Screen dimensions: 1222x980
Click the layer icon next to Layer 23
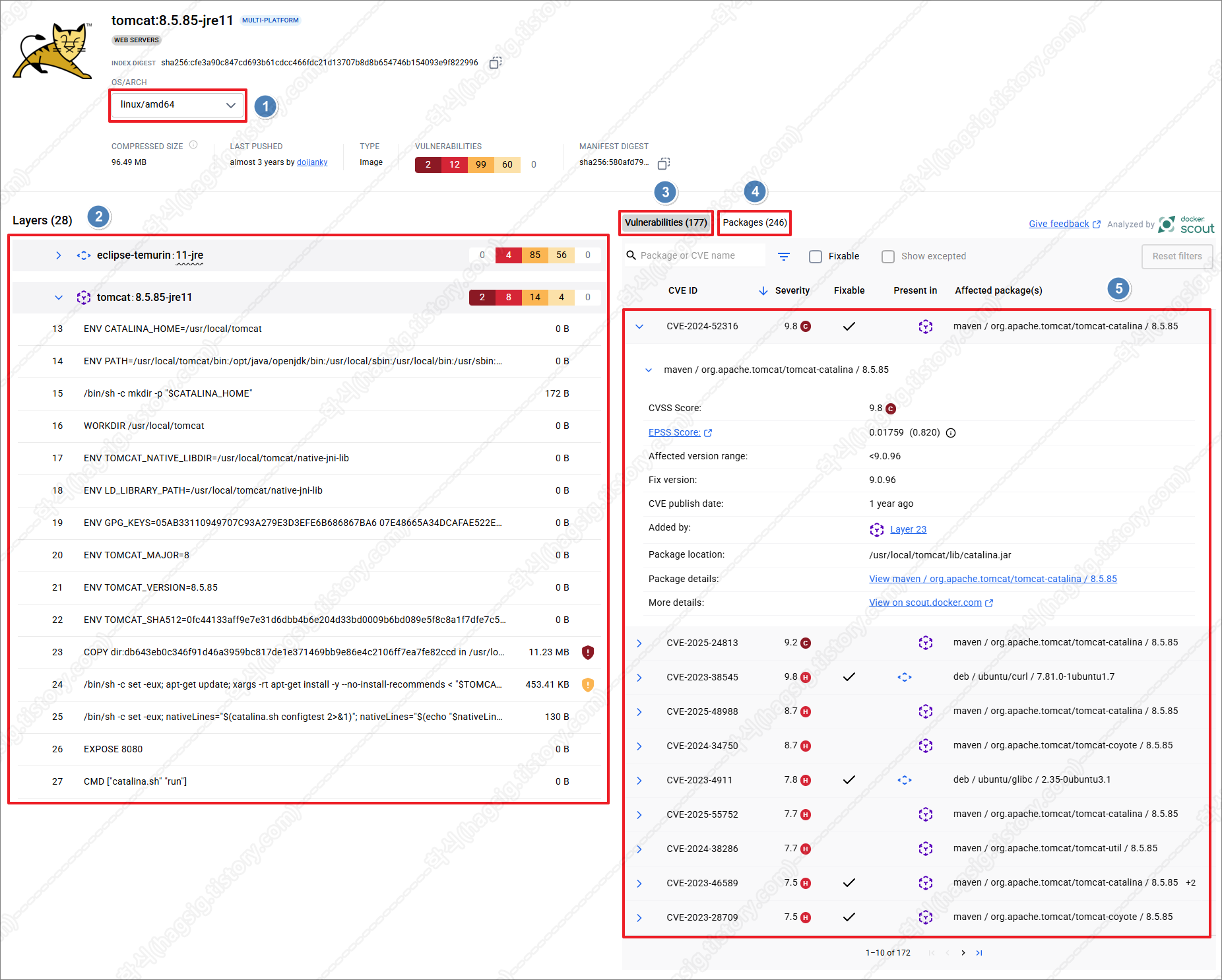pos(877,529)
